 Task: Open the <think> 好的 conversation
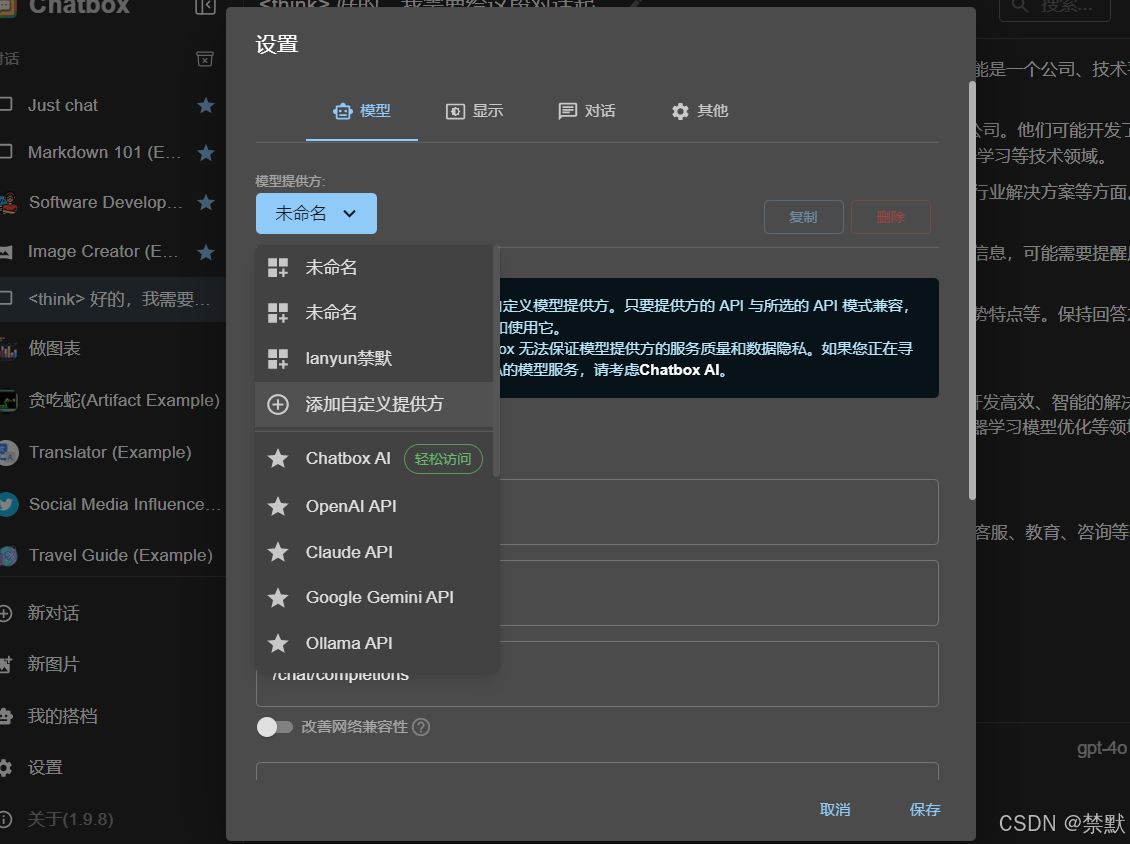click(112, 299)
